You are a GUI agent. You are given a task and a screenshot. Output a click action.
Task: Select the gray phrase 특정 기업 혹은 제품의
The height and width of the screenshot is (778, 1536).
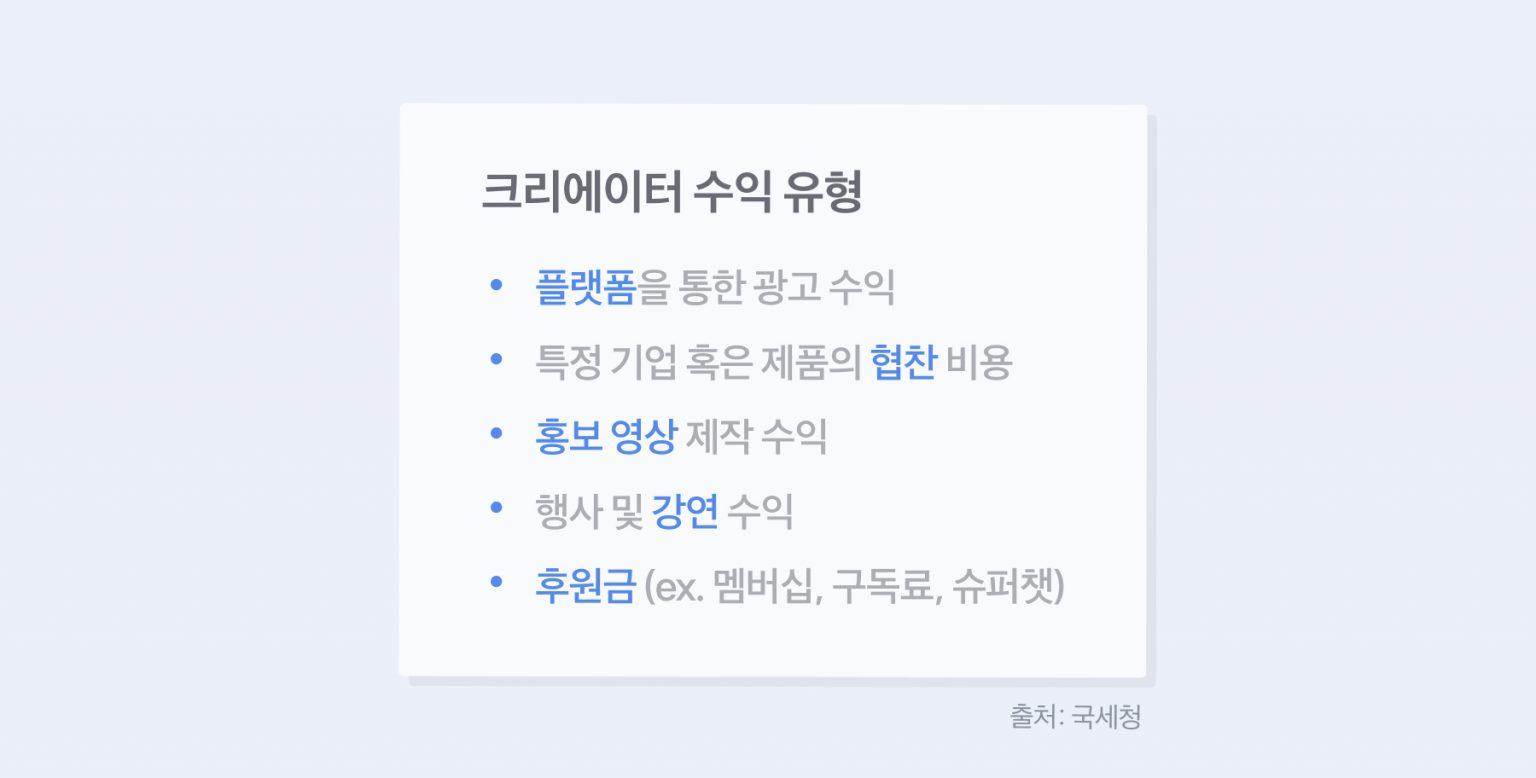(698, 362)
